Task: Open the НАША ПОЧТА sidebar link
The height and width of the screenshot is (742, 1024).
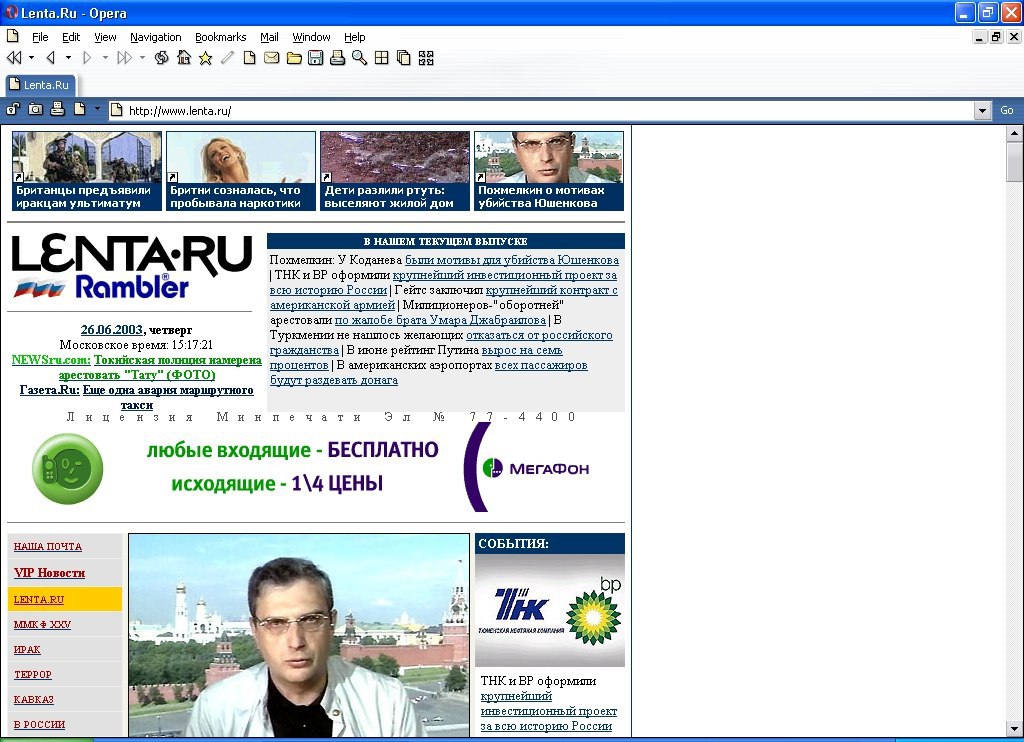Action: coord(48,546)
